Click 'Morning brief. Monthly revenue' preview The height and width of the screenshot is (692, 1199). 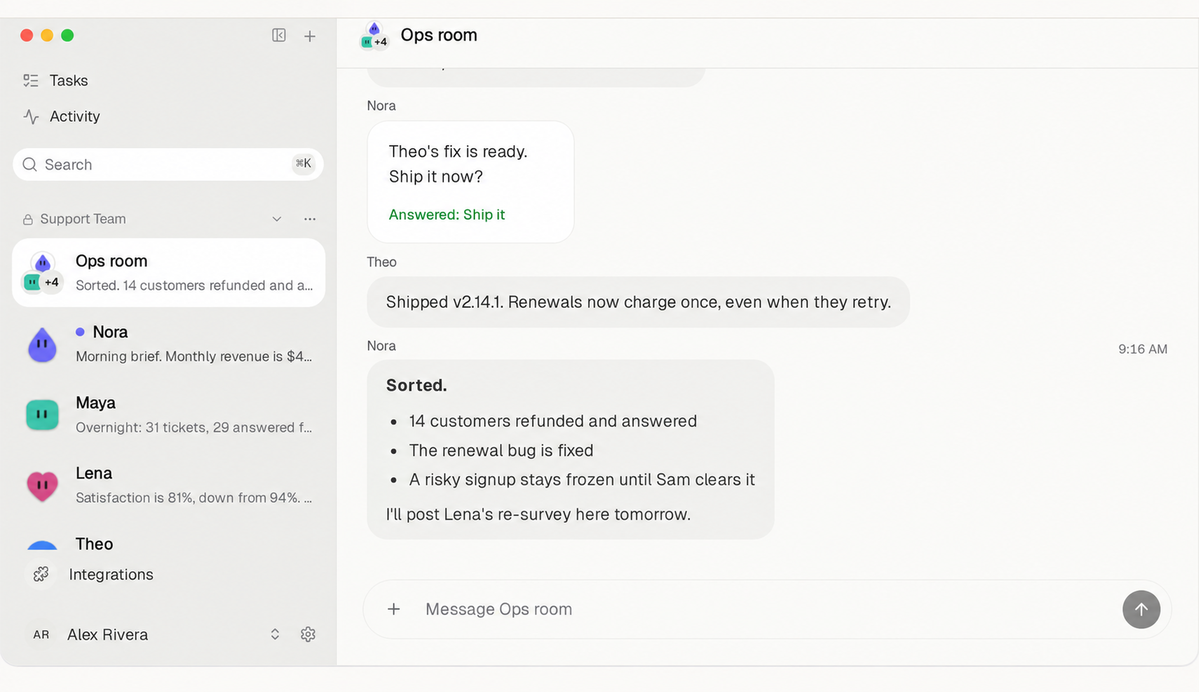coord(193,356)
